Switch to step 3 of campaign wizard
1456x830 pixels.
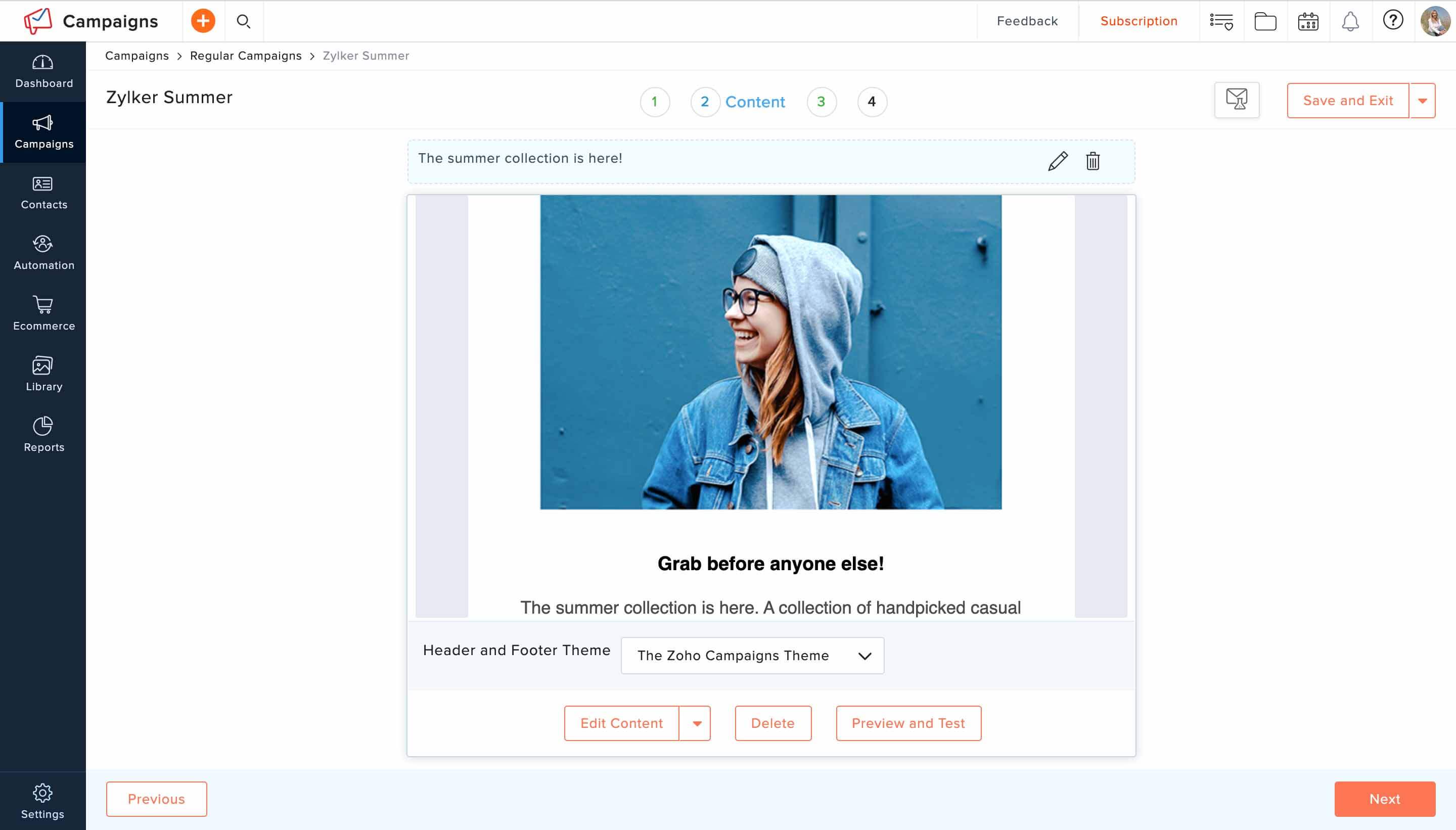click(821, 101)
